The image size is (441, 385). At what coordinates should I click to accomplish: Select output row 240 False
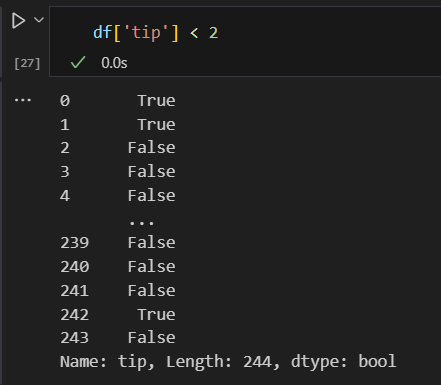click(118, 267)
